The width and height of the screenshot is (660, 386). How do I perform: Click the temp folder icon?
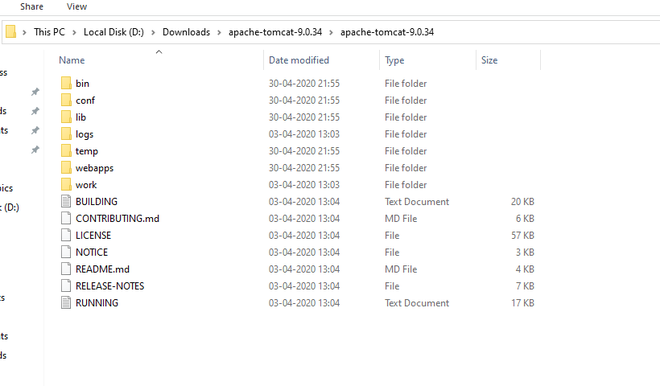(66, 150)
